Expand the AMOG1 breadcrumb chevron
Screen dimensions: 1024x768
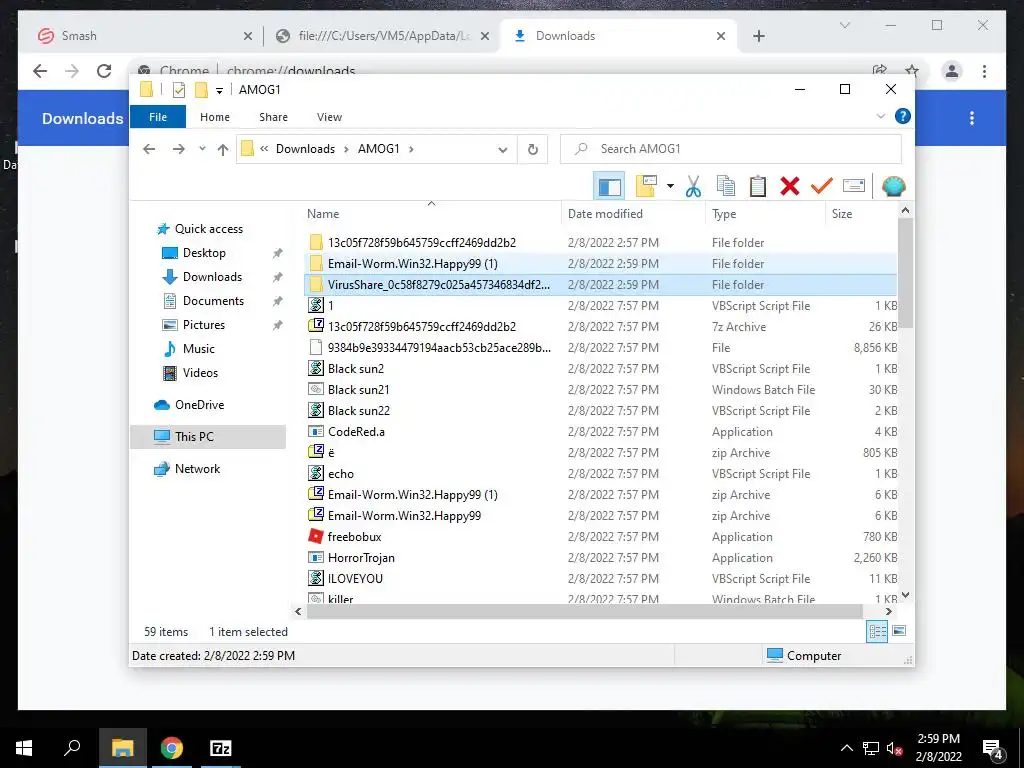point(411,149)
